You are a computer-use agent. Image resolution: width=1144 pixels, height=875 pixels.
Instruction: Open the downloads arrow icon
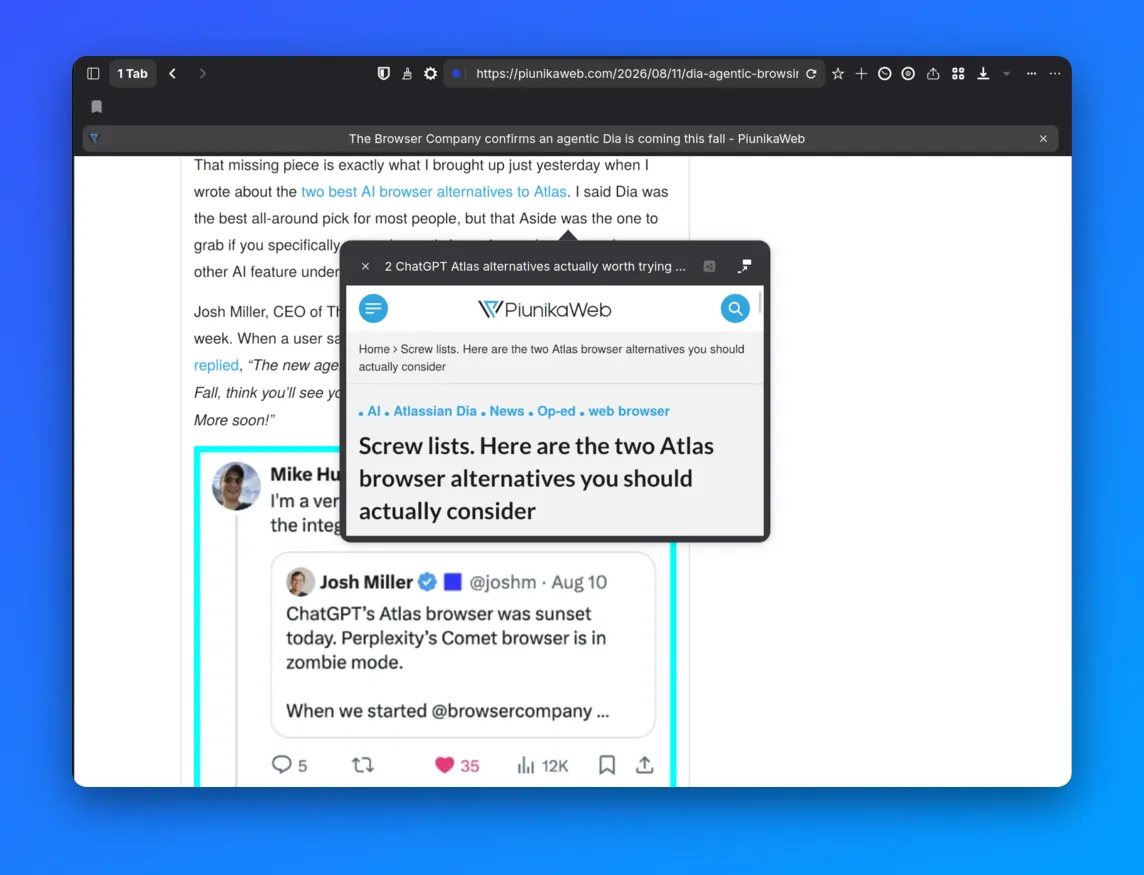click(x=983, y=74)
